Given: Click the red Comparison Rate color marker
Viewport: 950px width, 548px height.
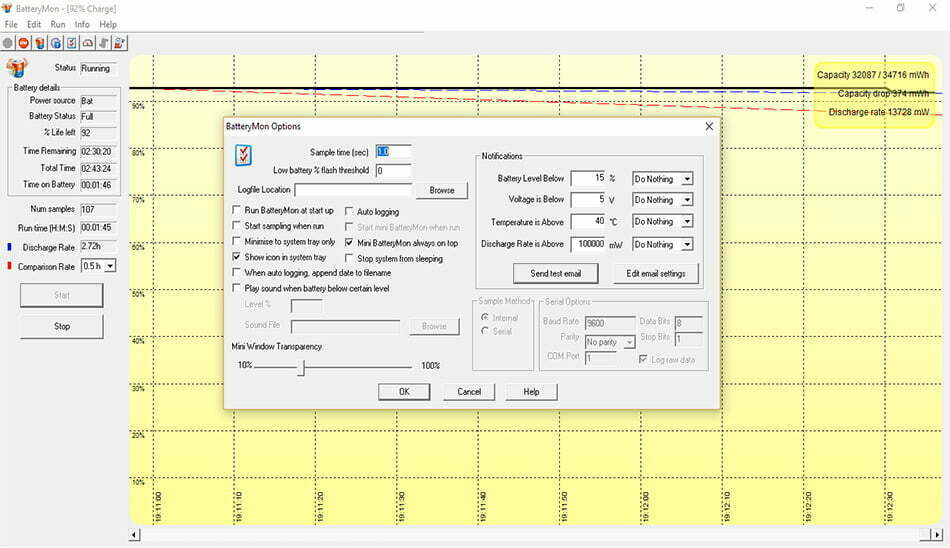Looking at the screenshot, I should click(x=9, y=266).
